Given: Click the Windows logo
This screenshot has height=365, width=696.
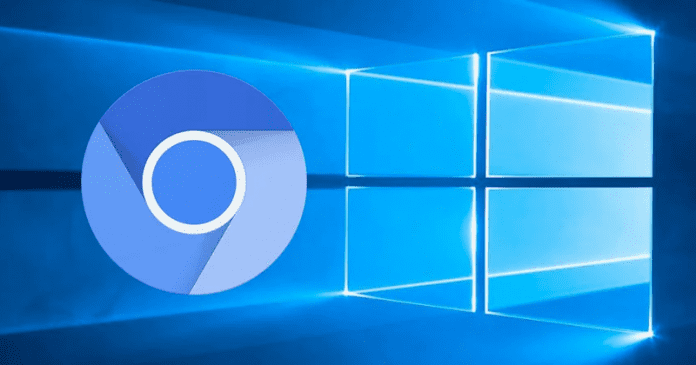Looking at the screenshot, I should [500, 182].
